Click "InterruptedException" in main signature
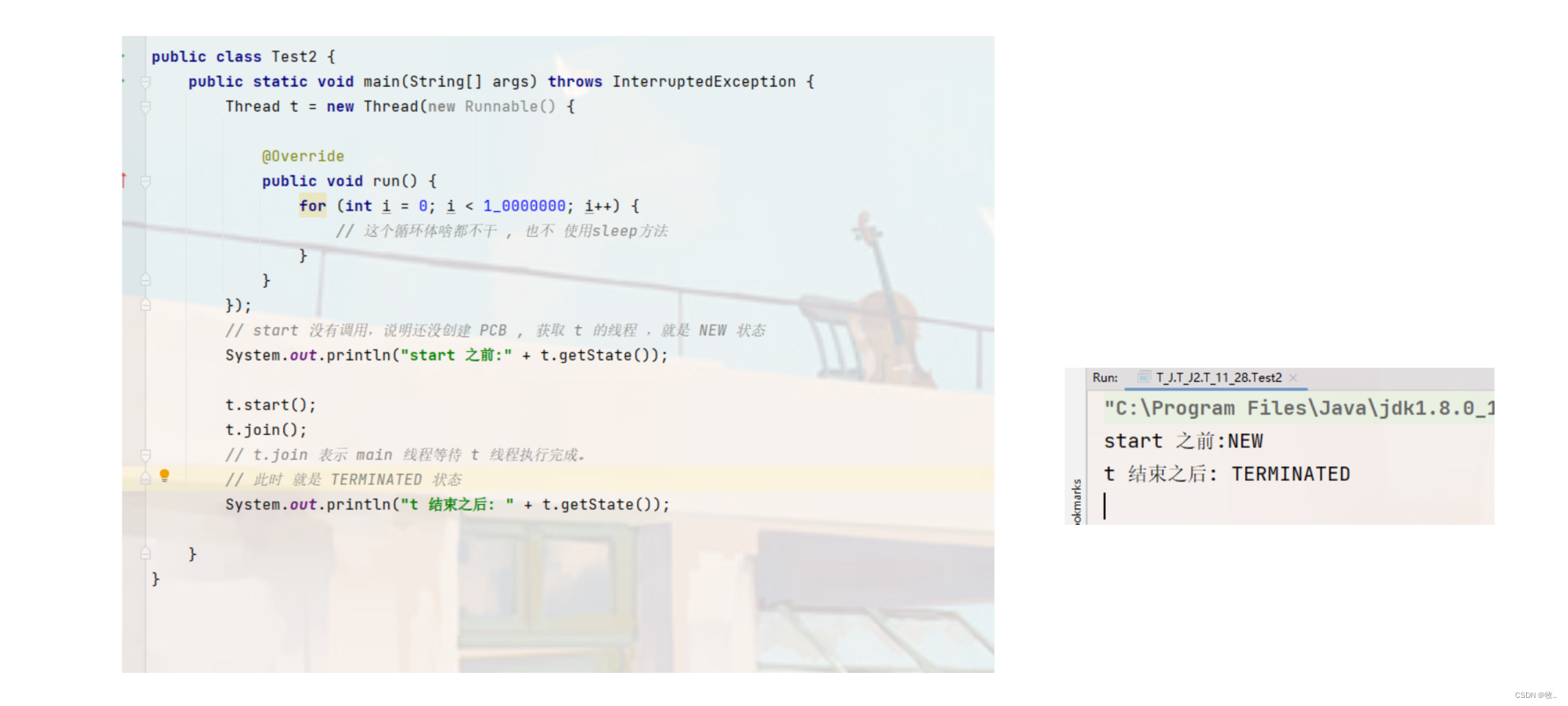This screenshot has width=1568, height=706. (704, 81)
